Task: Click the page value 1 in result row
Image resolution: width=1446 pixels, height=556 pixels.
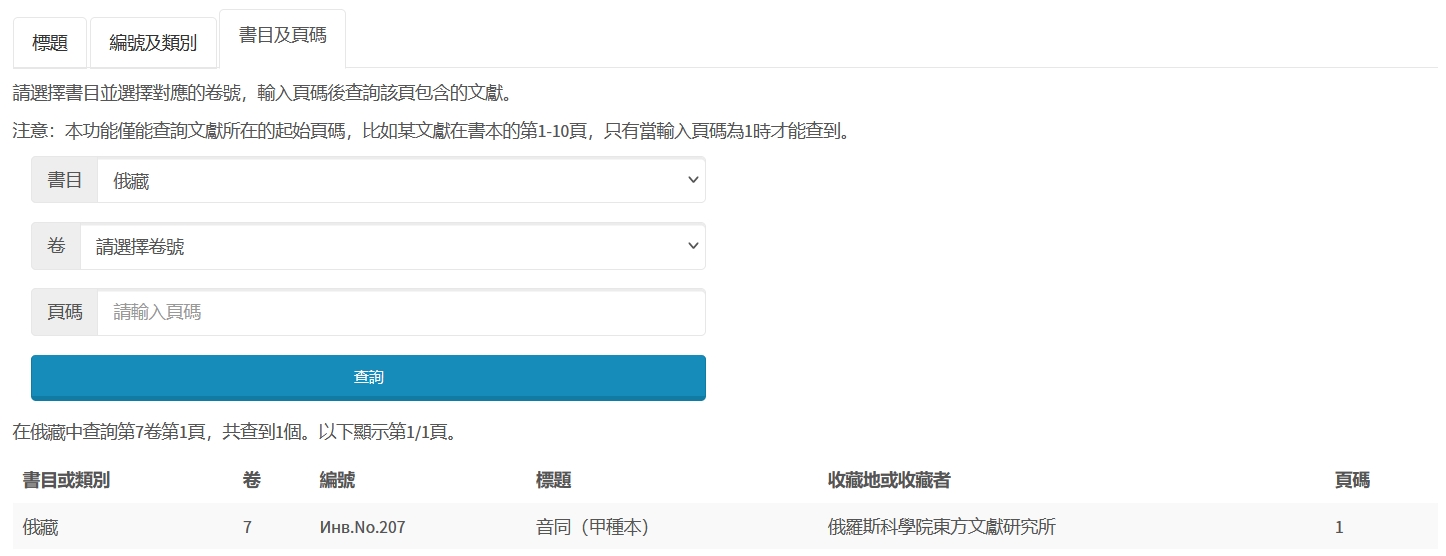Action: point(1340,526)
